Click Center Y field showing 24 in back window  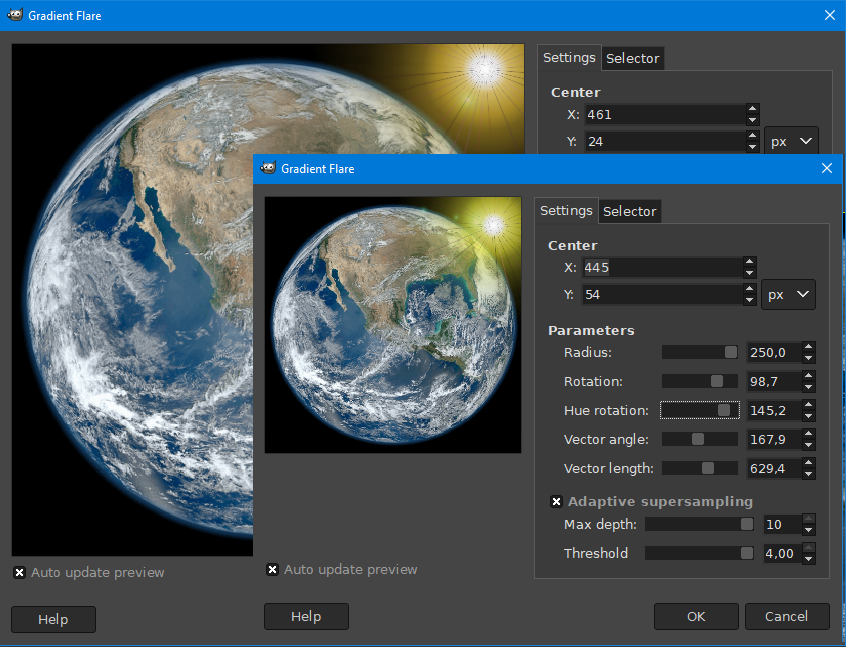click(665, 141)
